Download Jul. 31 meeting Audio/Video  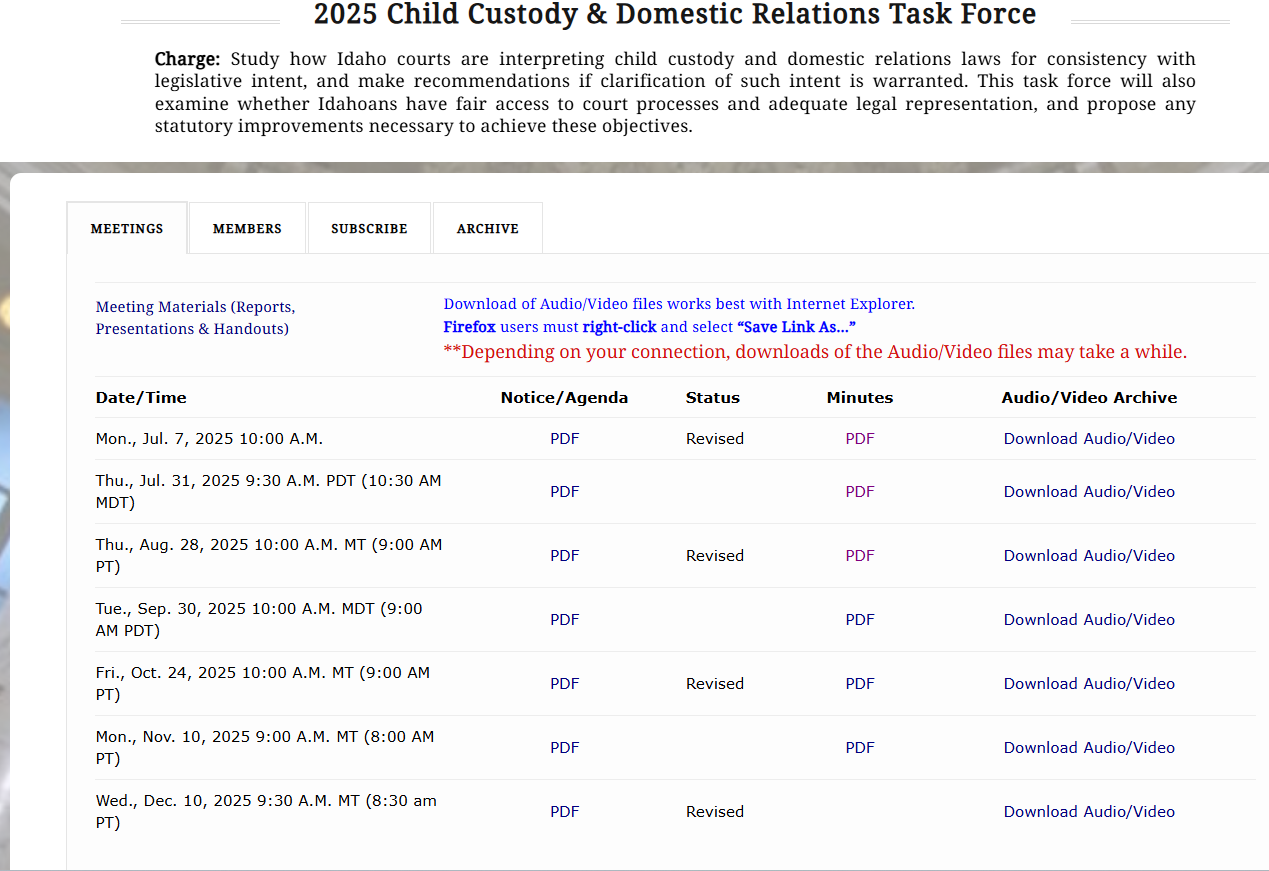pos(1089,492)
